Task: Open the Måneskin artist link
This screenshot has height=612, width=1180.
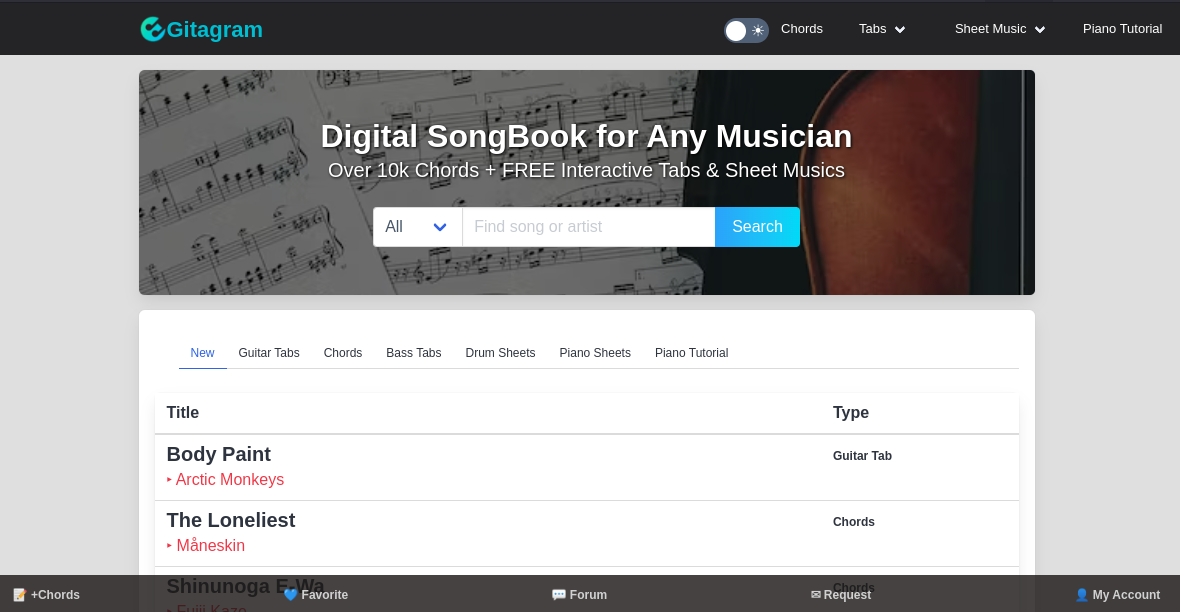Action: pos(210,546)
